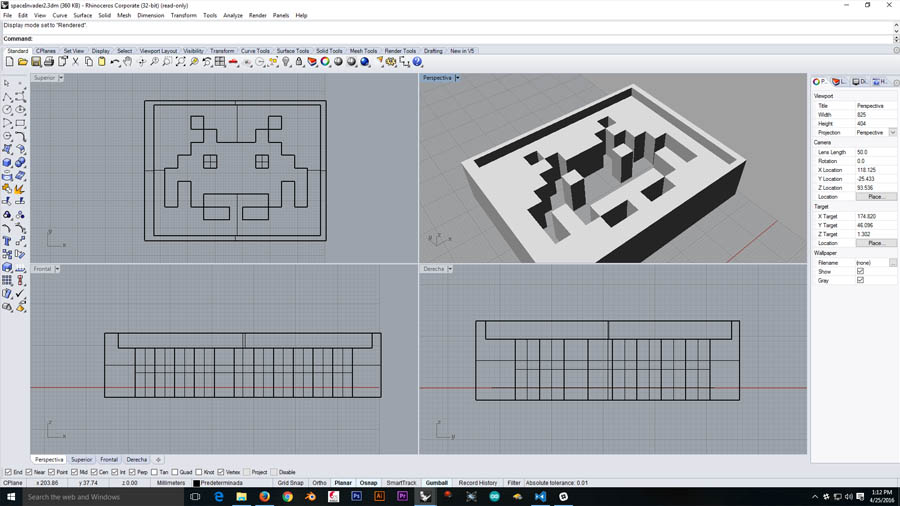Click the Lens Length value field
900x506 pixels.
[x=875, y=152]
